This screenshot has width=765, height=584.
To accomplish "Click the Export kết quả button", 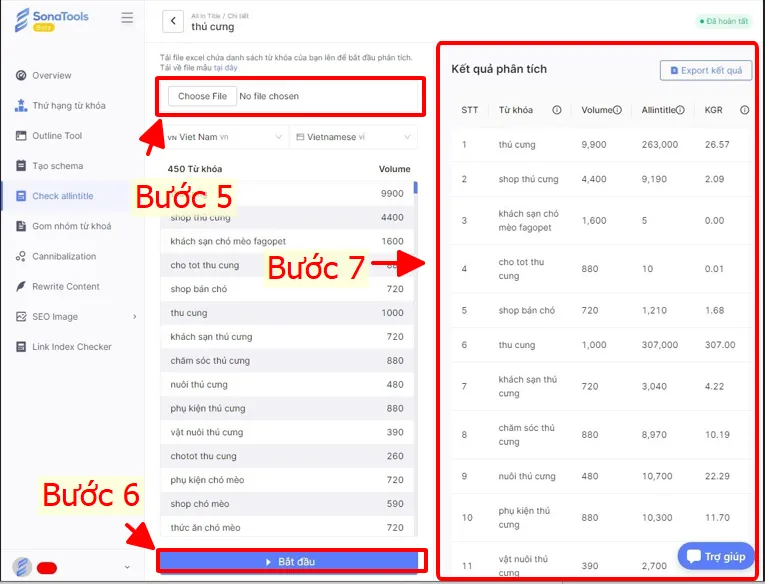I will 705,71.
